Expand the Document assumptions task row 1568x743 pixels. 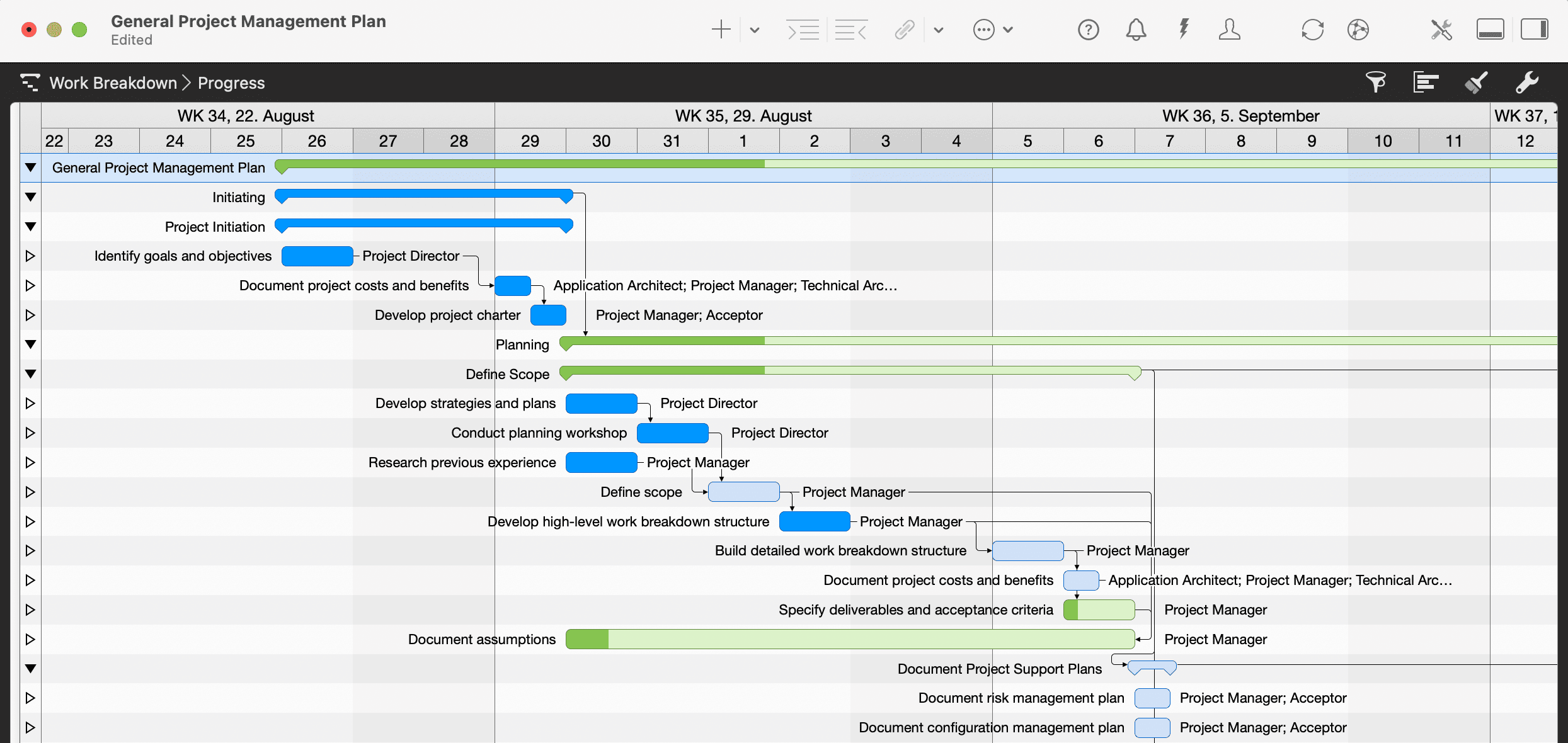[x=30, y=639]
